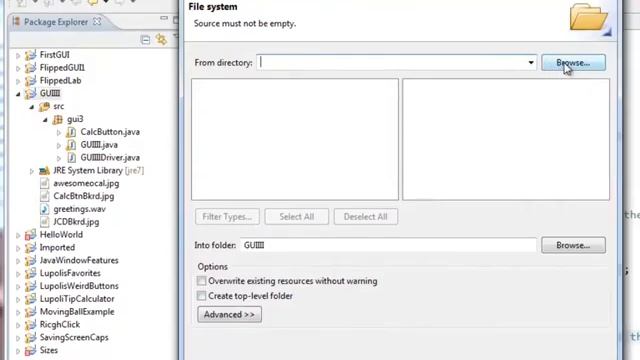Collapse the gui3 package tree arrow
This screenshot has height=360, width=640.
pos(45,120)
